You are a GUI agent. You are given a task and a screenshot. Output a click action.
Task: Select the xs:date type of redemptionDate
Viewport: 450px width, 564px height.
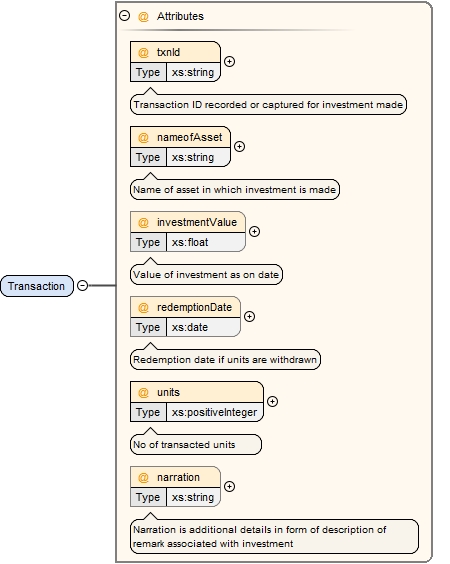[x=203, y=327]
